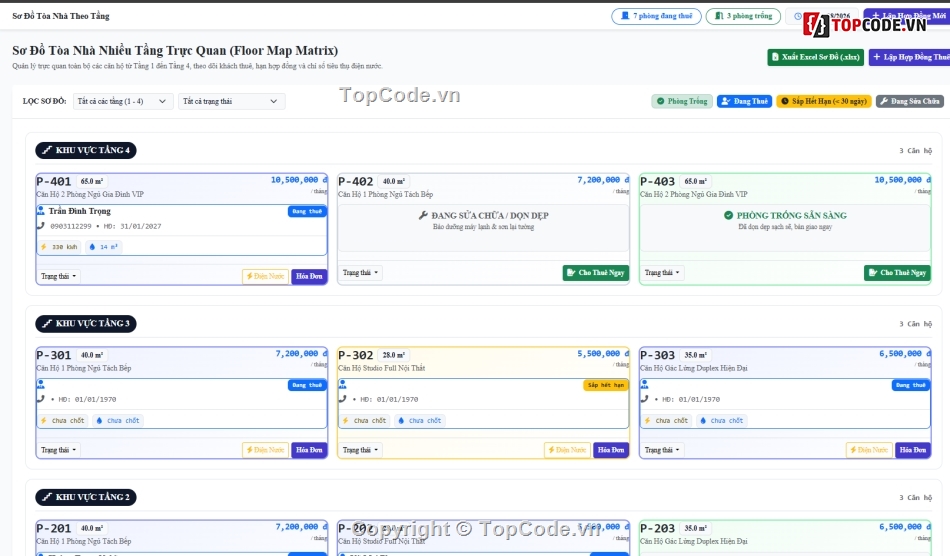The image size is (950, 556).
Task: Click electricity 'chưa chốt' chip on P-303
Action: (x=666, y=420)
